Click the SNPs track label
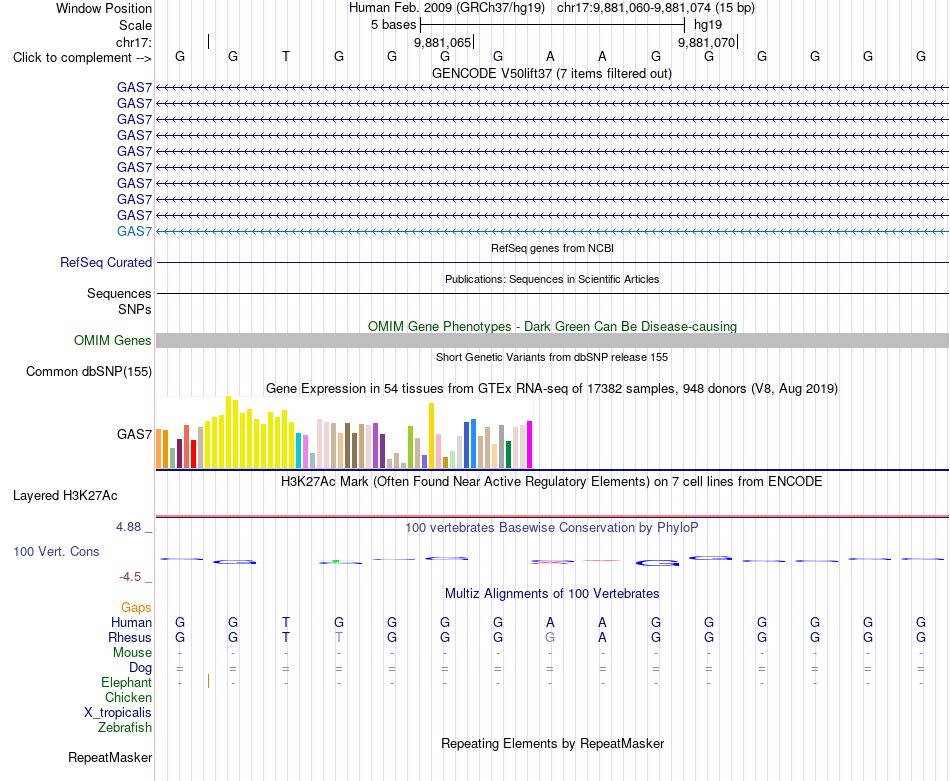The image size is (950, 781). (135, 309)
